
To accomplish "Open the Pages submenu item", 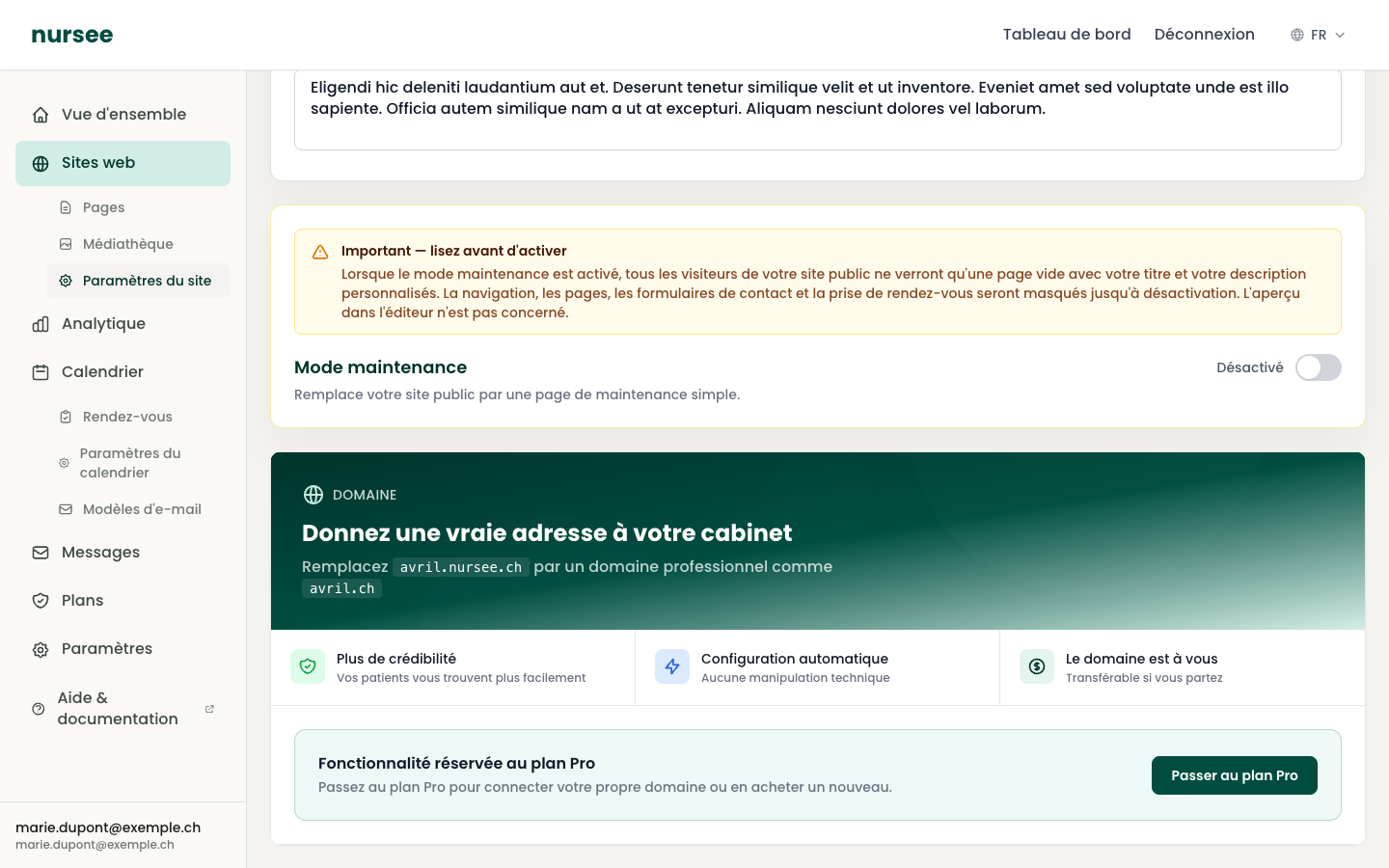I will (x=138, y=207).
